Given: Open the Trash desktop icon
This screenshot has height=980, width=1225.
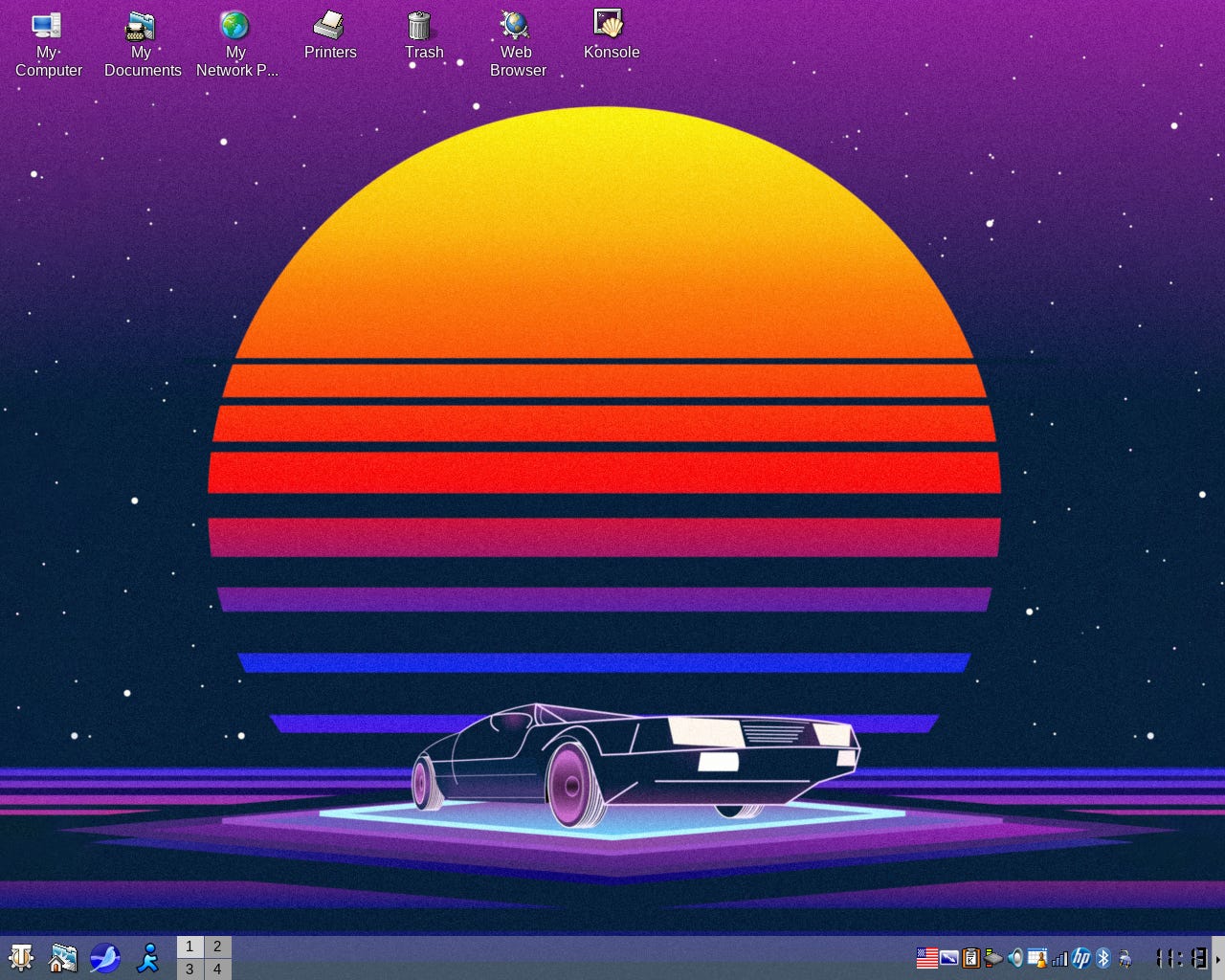Looking at the screenshot, I should (423, 36).
